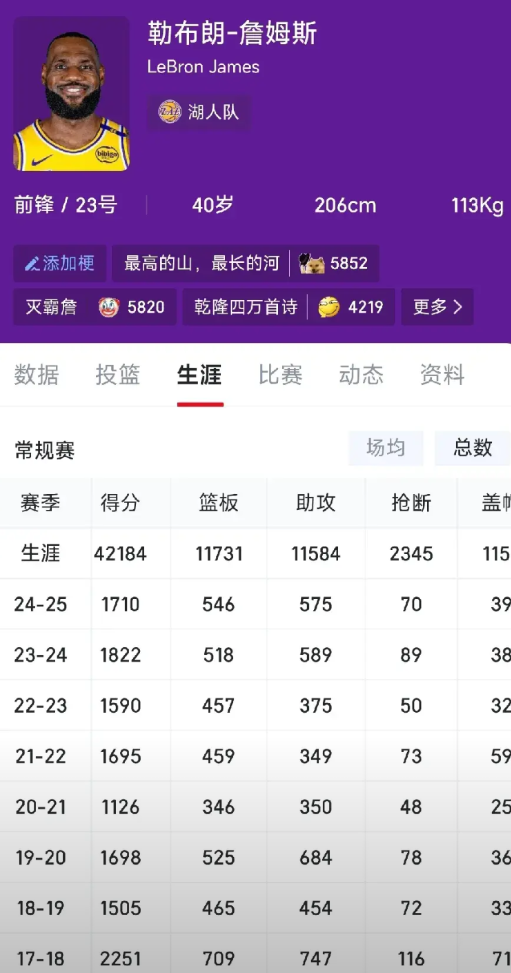Select the 乾隆四万首诗 meme tag
The height and width of the screenshot is (973, 511).
289,307
